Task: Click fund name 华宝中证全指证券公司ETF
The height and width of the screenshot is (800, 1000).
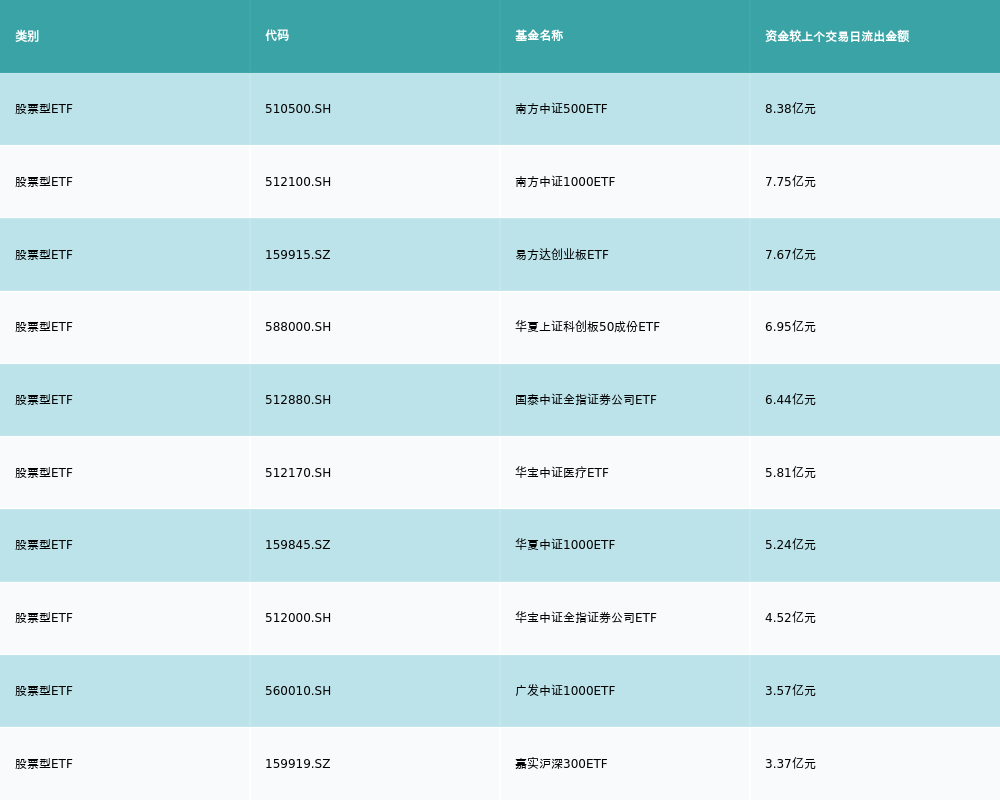Action: [x=585, y=618]
